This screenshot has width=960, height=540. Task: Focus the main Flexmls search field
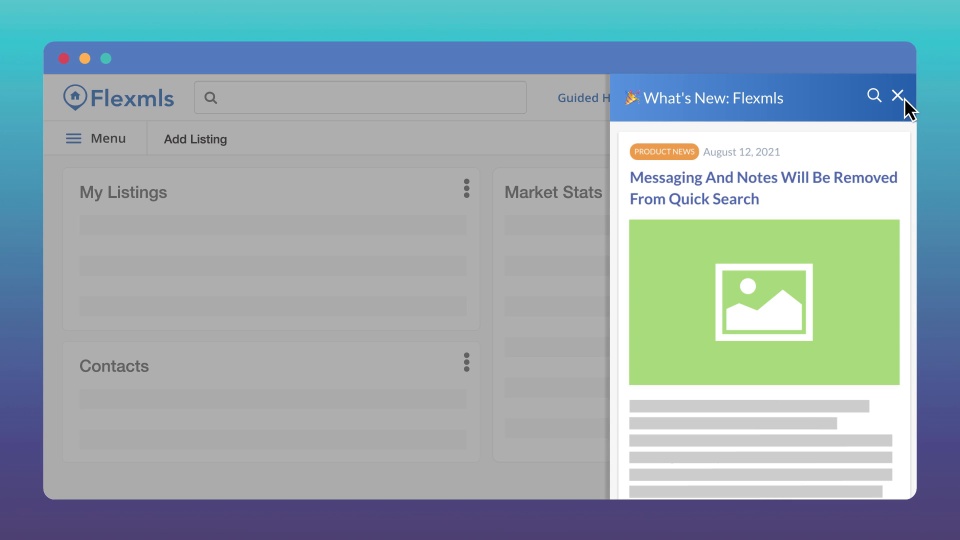(x=360, y=97)
